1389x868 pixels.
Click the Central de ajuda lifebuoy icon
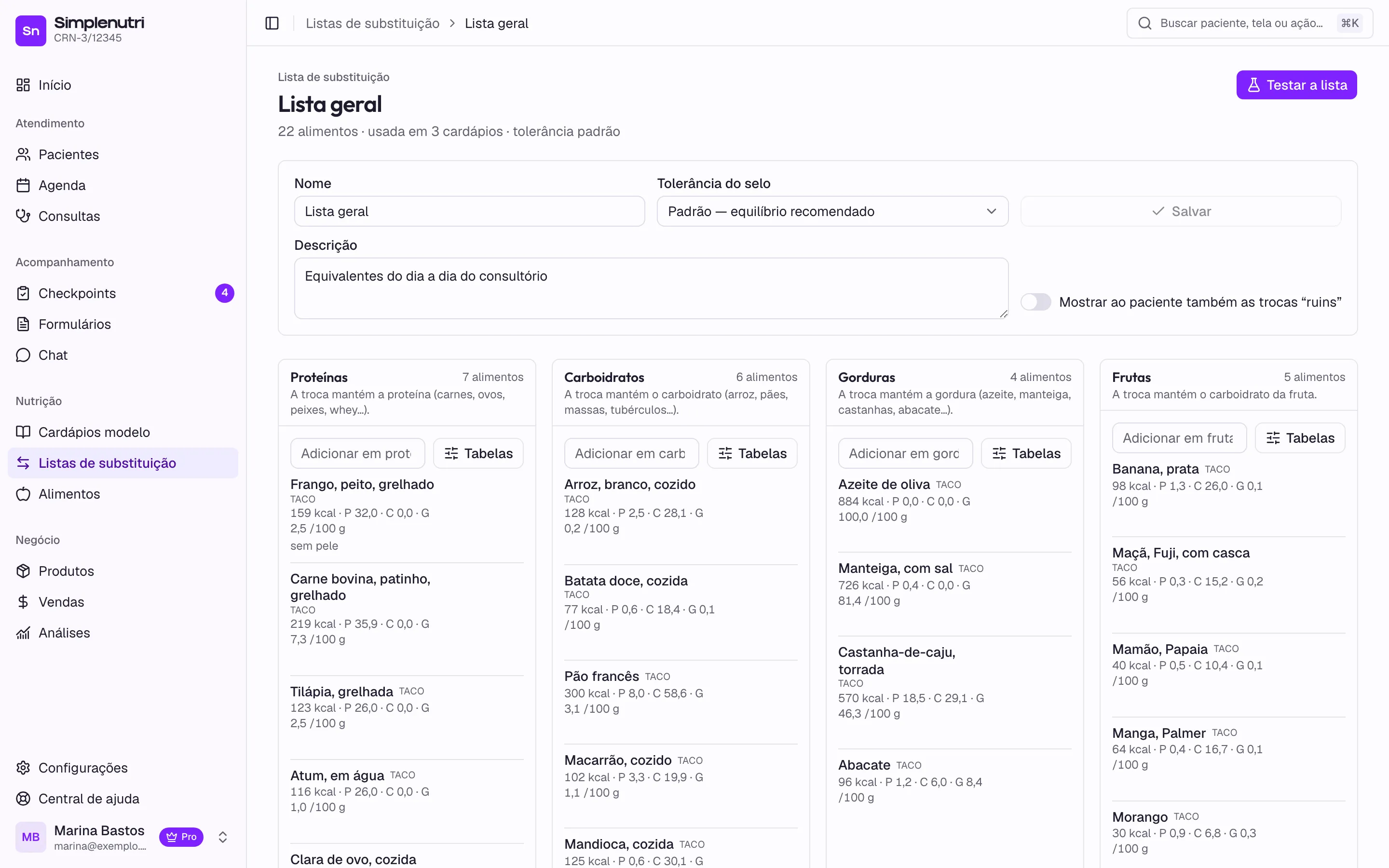23,799
